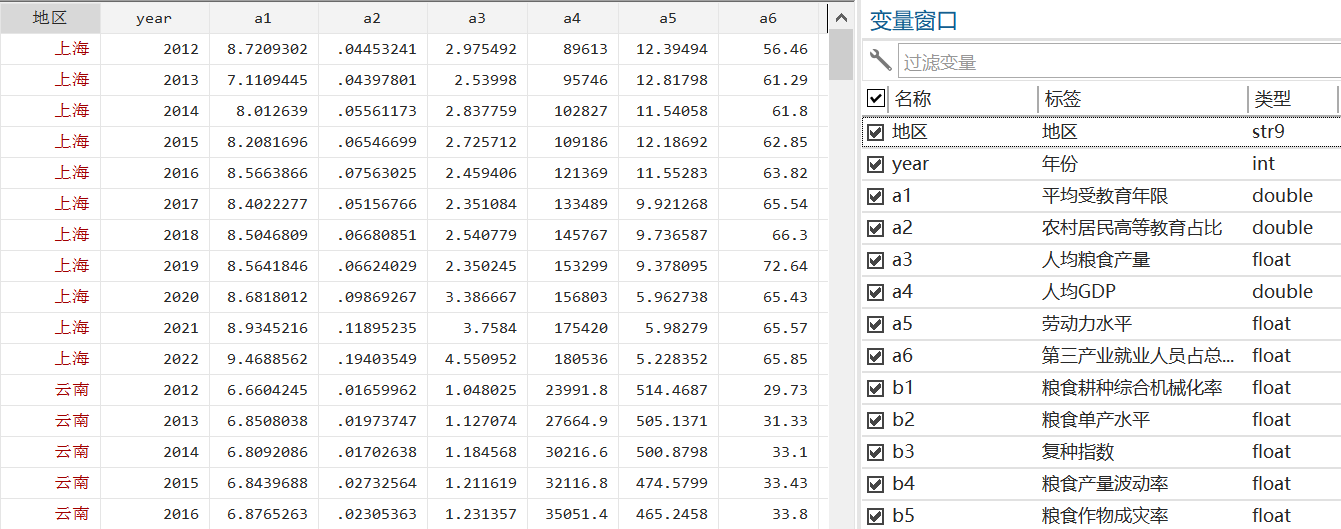
Task: Select the 云南 cell in the 2012 row
Action: pyautogui.click(x=71, y=389)
